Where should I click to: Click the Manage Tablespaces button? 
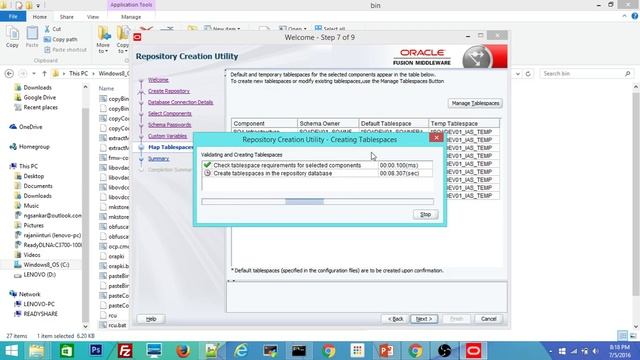click(475, 103)
